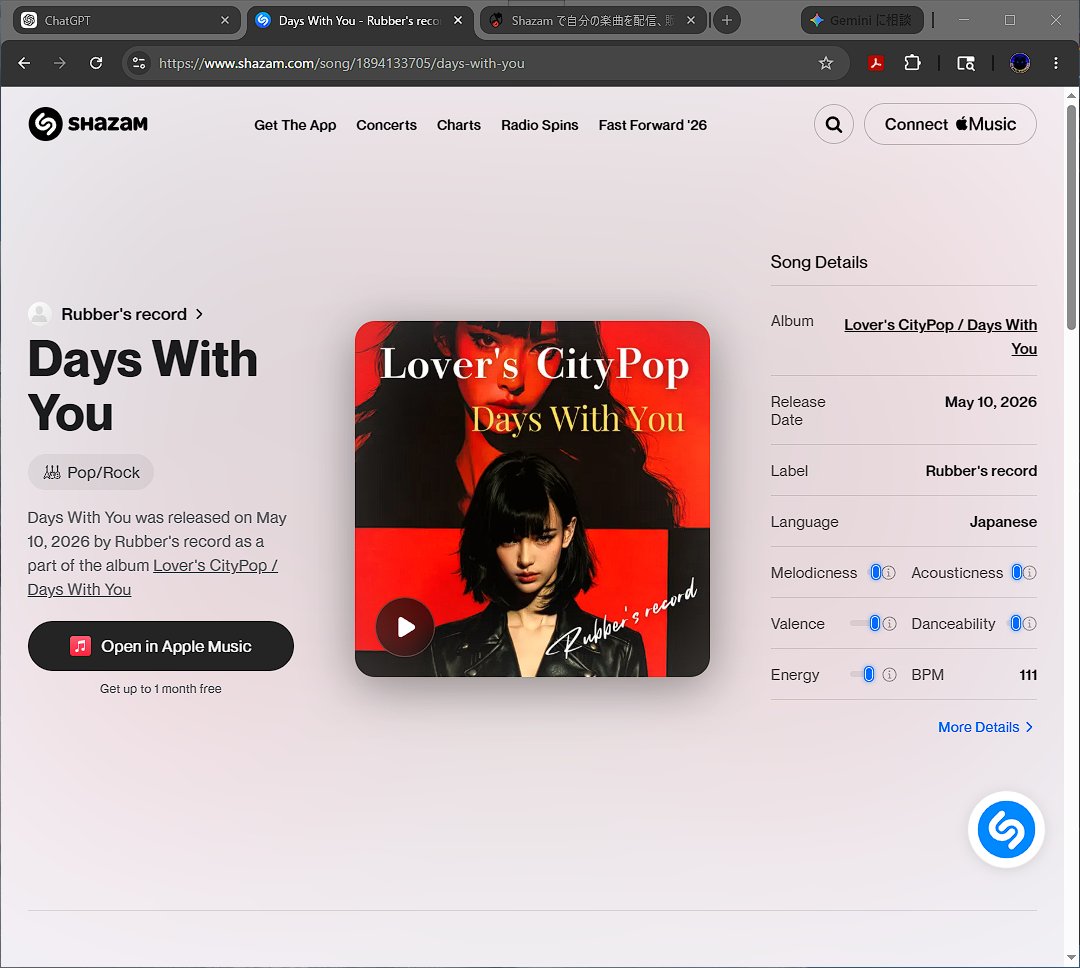Click the Acousticness level slider
The height and width of the screenshot is (968, 1080).
pos(1016,573)
